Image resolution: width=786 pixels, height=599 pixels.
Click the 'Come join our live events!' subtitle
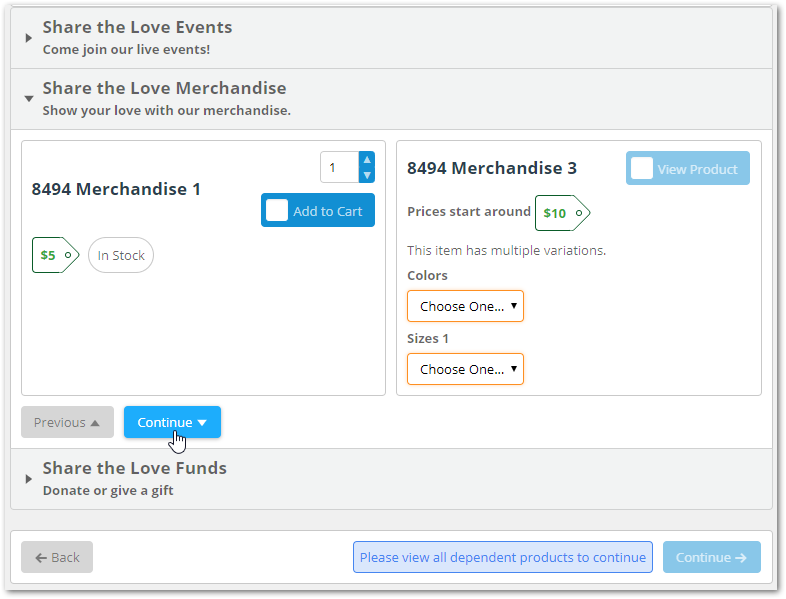point(126,50)
